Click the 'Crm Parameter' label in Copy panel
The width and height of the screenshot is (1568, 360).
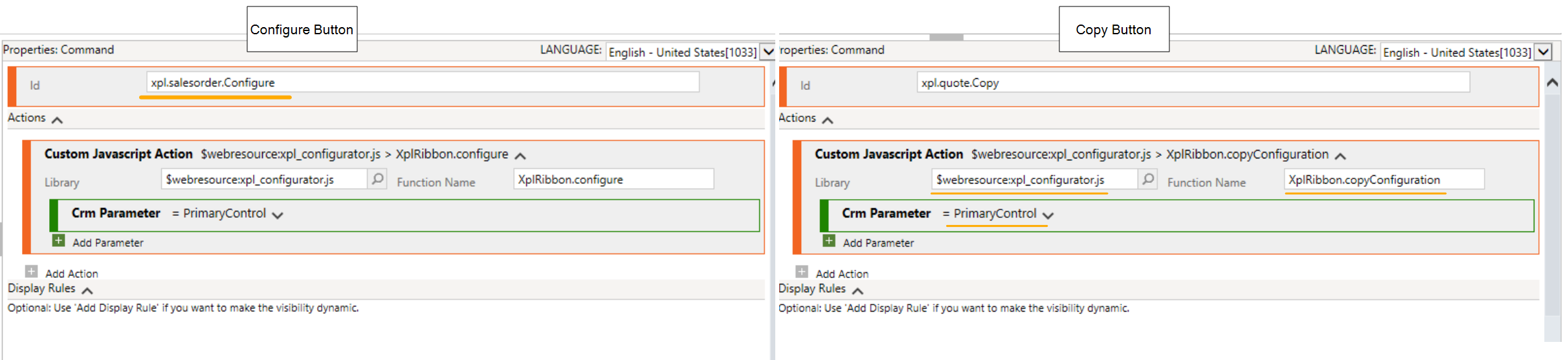886,213
